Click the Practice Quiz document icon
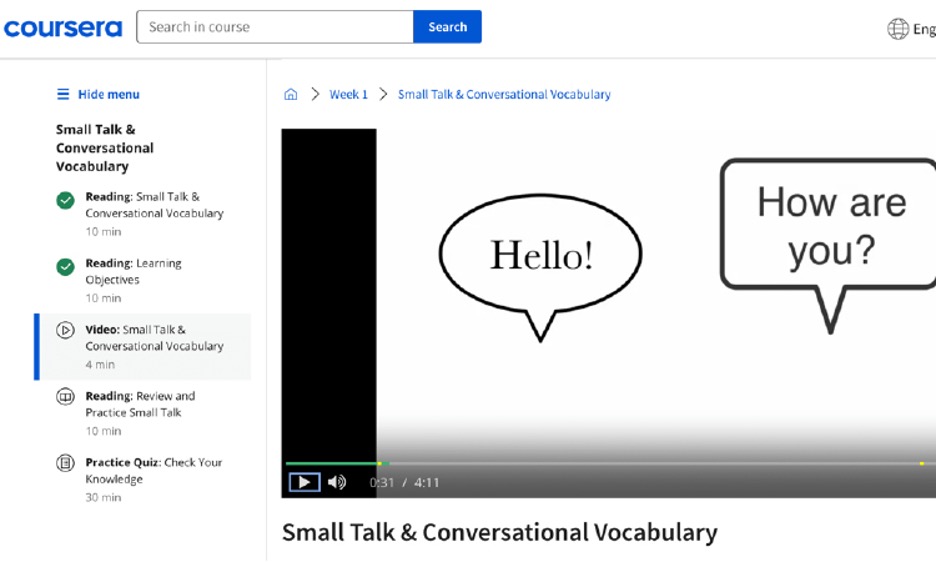Viewport: 936px width, 562px height. coord(65,463)
